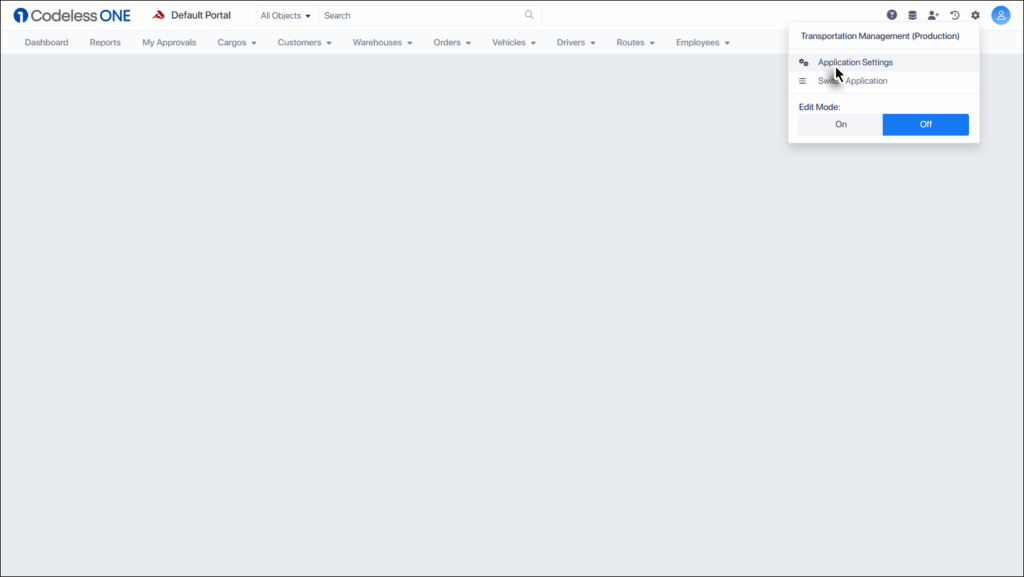Click the help question mark icon
The width and height of the screenshot is (1024, 577).
click(892, 15)
